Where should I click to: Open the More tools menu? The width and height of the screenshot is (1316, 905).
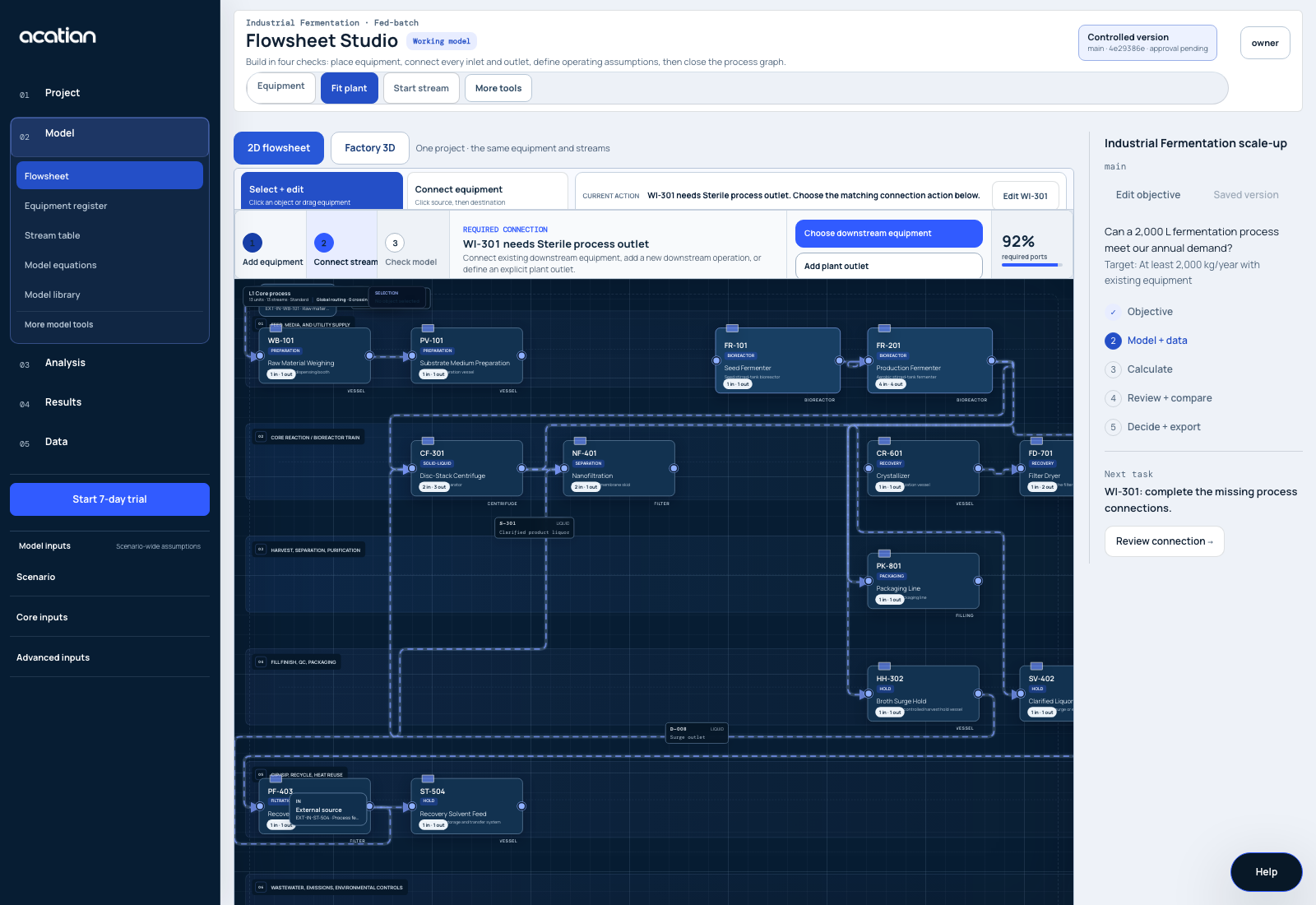tap(498, 88)
